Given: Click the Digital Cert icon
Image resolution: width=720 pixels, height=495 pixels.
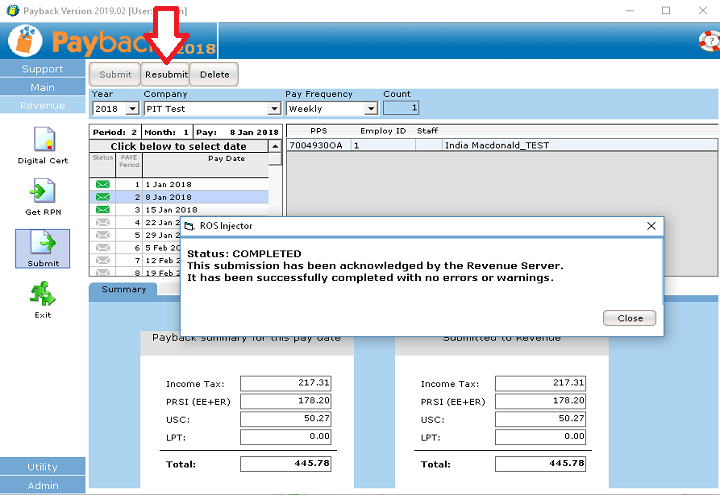Looking at the screenshot, I should click(42, 139).
